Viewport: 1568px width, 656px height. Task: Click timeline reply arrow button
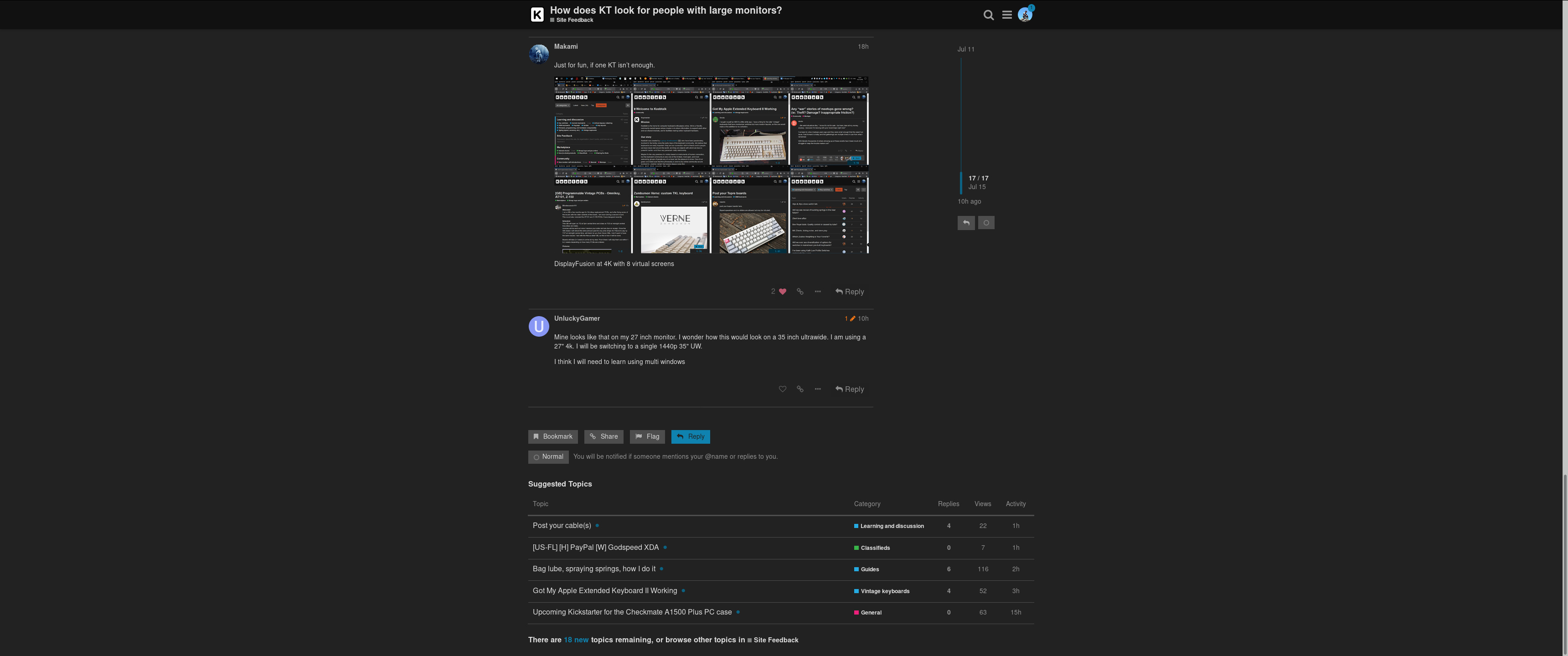[x=966, y=223]
